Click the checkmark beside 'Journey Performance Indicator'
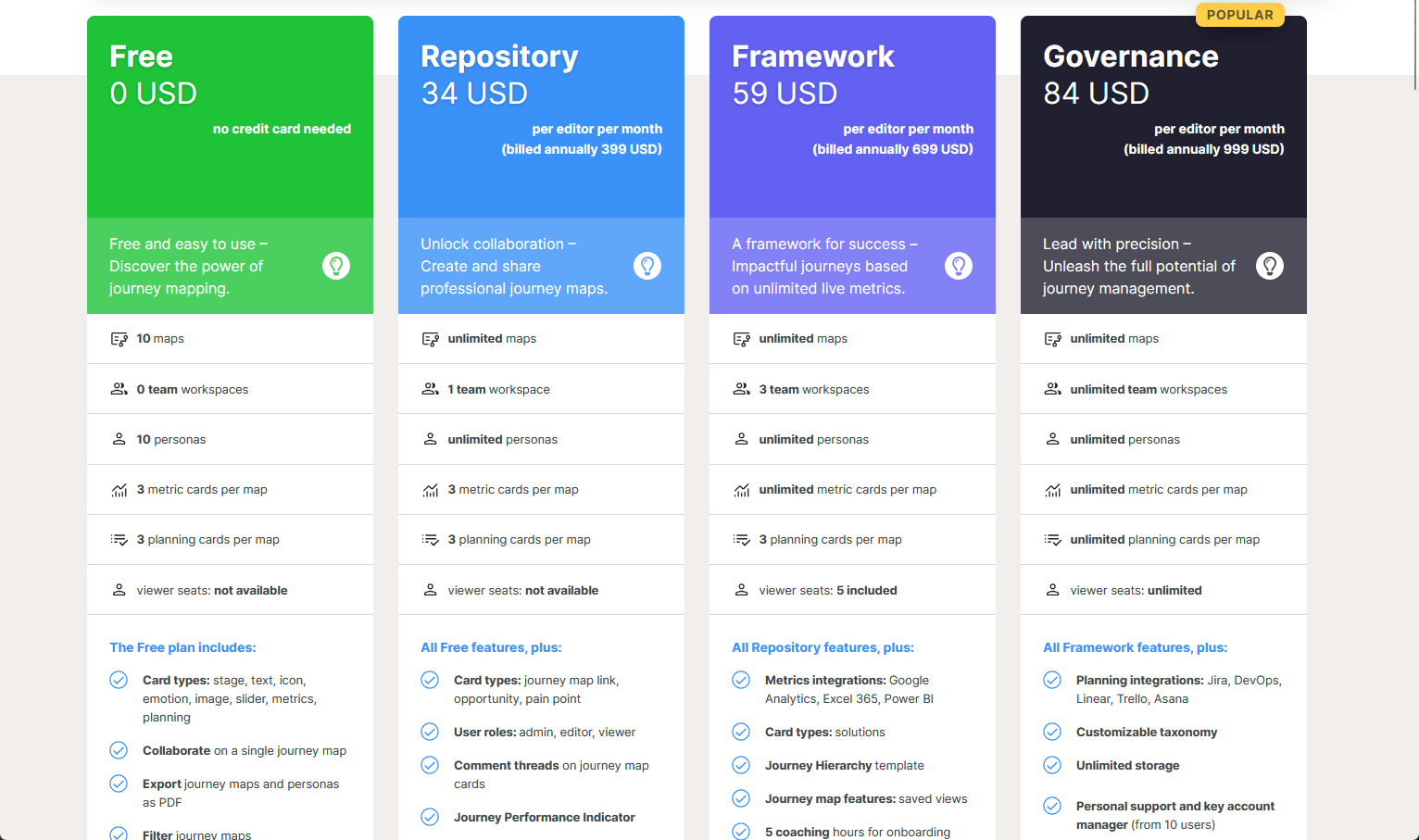Image resolution: width=1419 pixels, height=840 pixels. pos(430,817)
